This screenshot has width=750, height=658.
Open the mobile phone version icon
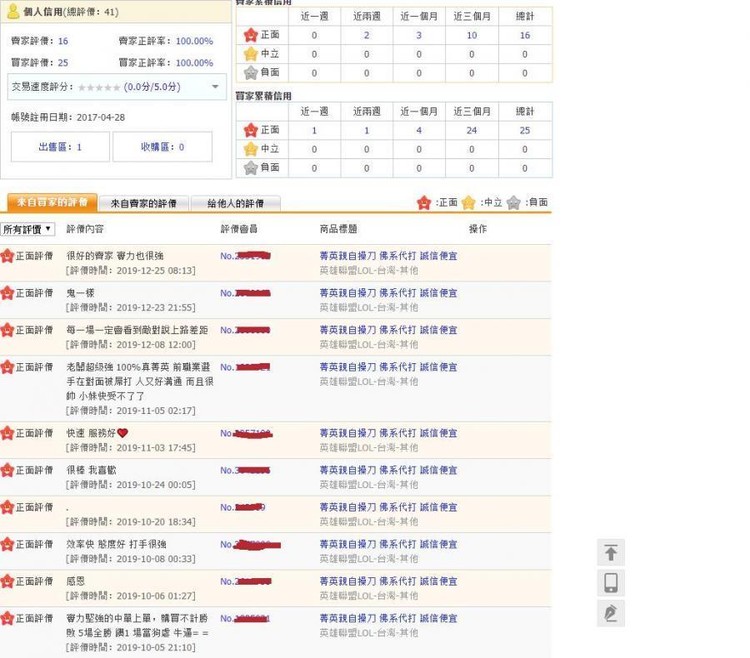pyautogui.click(x=611, y=583)
